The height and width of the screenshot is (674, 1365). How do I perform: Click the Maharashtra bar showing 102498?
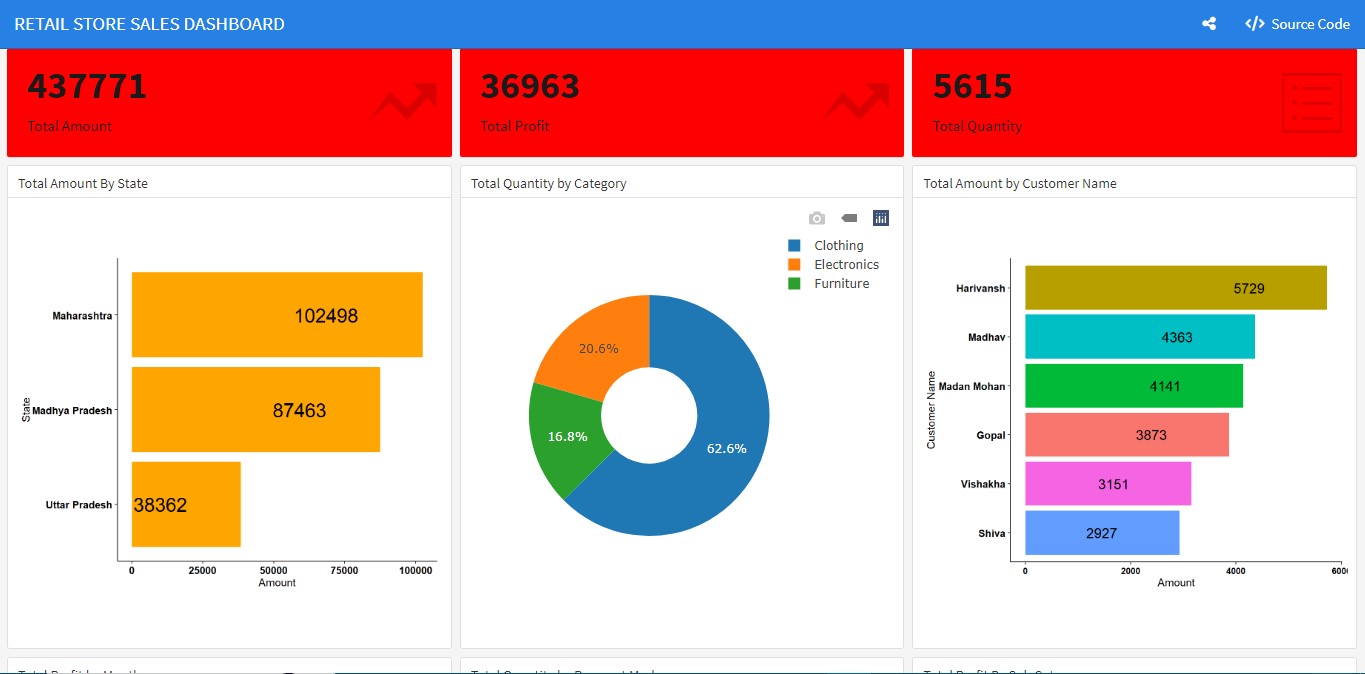[x=277, y=315]
